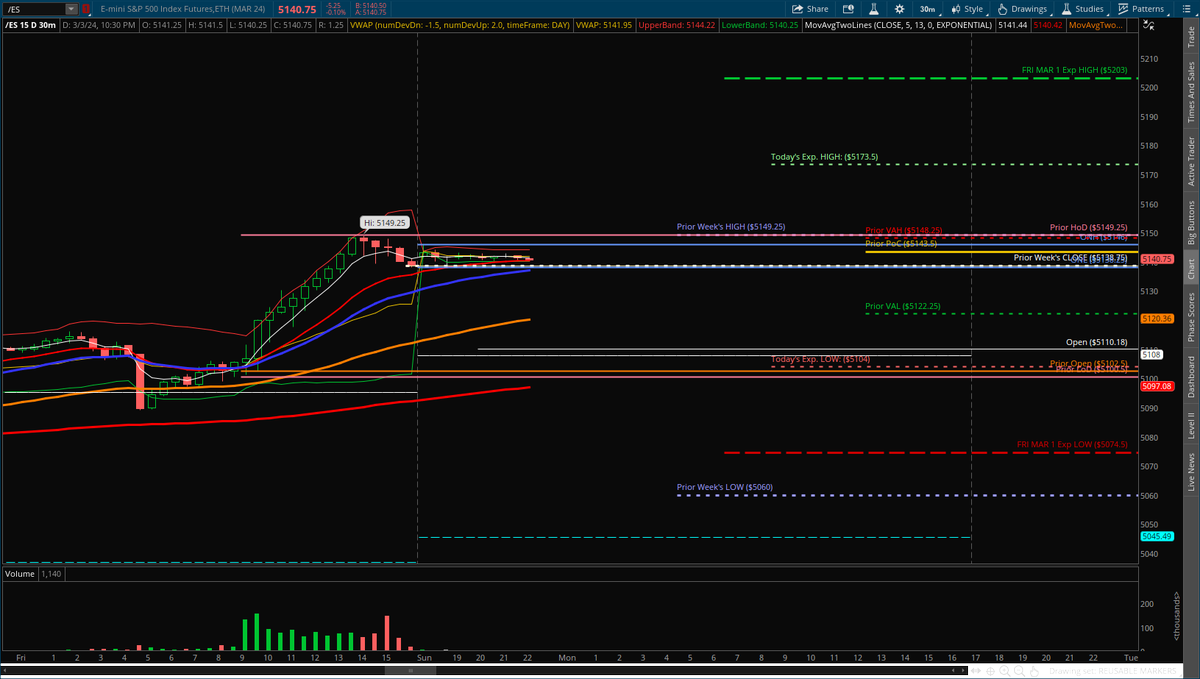Click the Prior Week's HIGH ($5149.25) label

[731, 227]
